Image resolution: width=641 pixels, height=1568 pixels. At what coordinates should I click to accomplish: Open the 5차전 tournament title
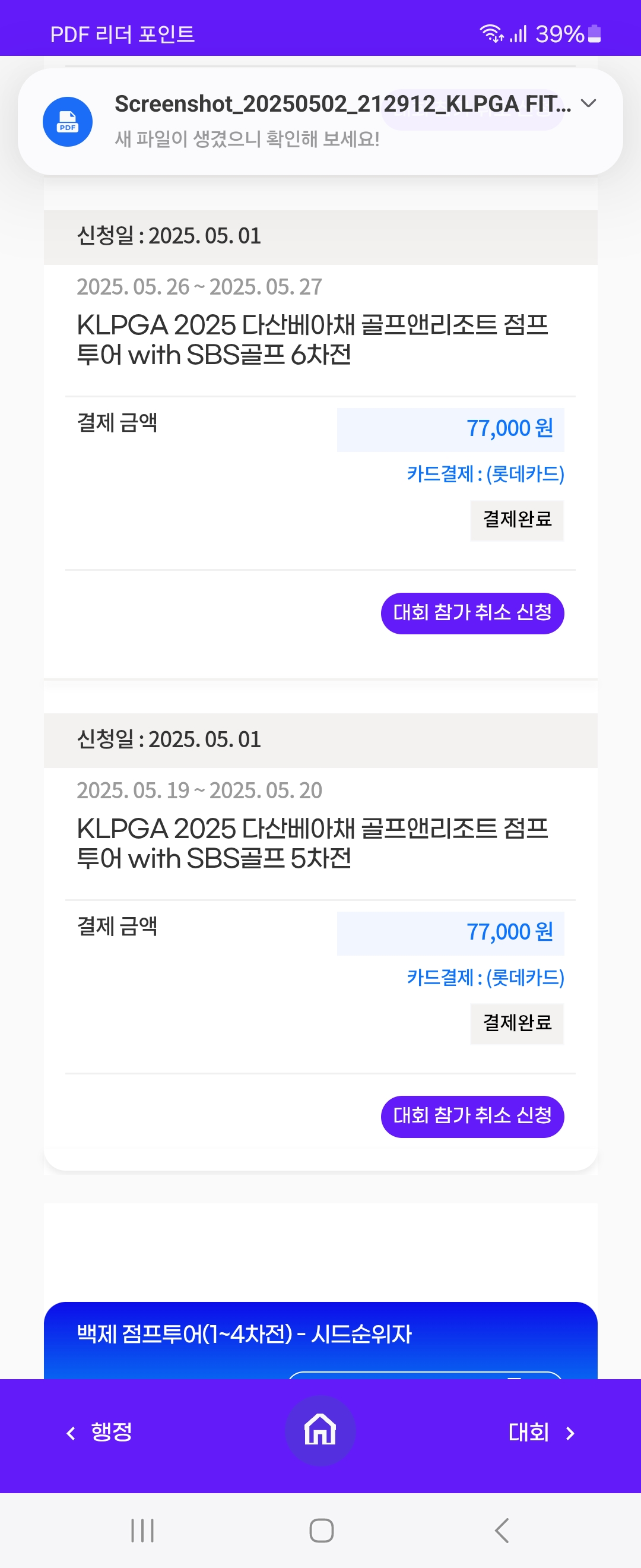[x=313, y=843]
